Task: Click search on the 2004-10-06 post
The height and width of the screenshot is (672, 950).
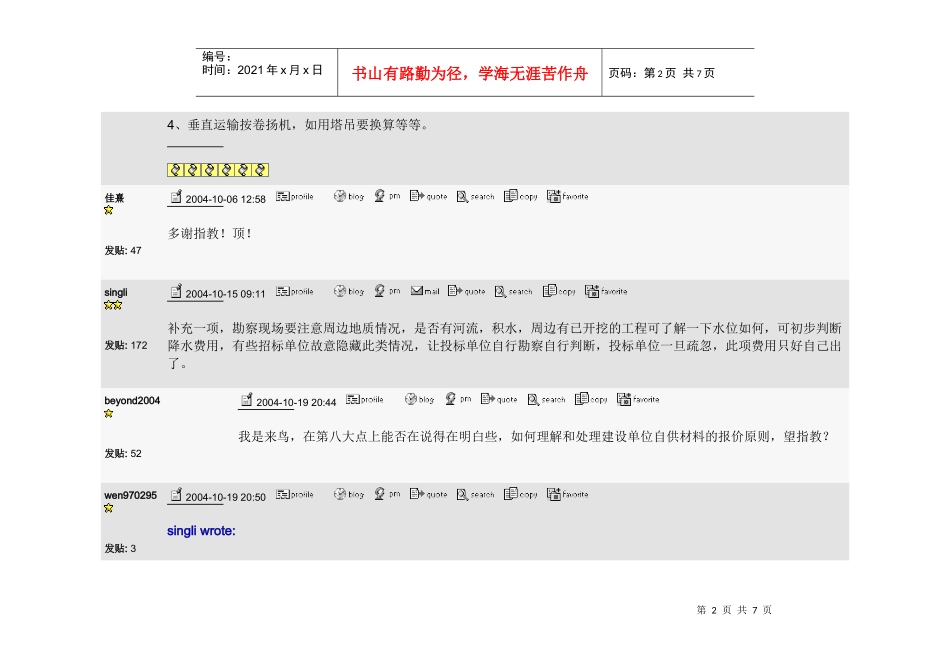Action: [x=476, y=196]
